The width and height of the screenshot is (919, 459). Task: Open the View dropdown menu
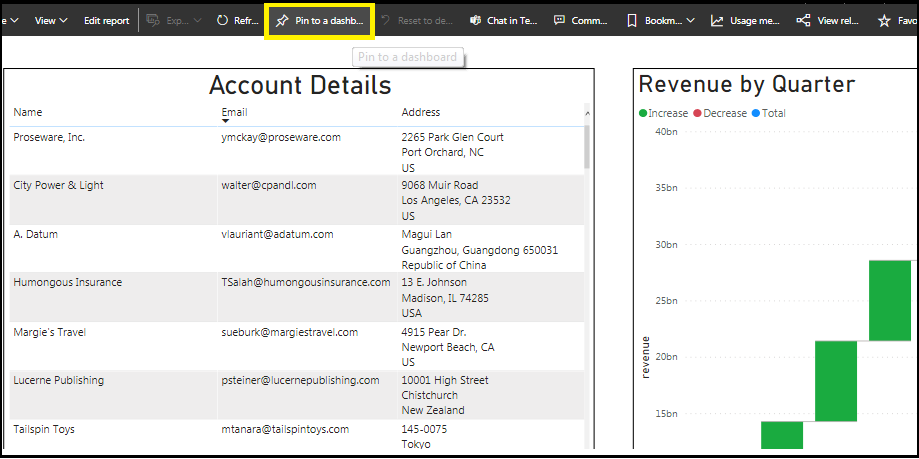click(x=51, y=21)
